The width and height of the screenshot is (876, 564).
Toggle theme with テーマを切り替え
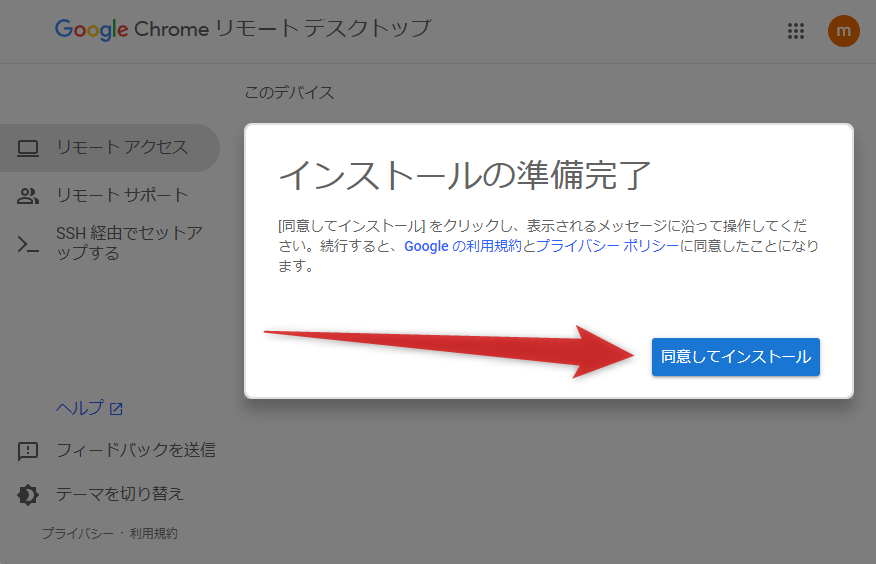120,494
